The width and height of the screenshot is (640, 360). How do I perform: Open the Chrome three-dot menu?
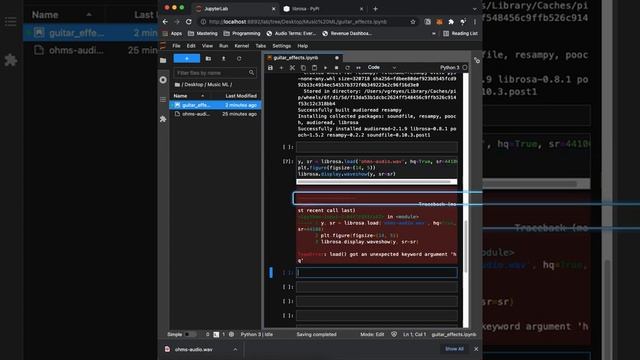475,22
